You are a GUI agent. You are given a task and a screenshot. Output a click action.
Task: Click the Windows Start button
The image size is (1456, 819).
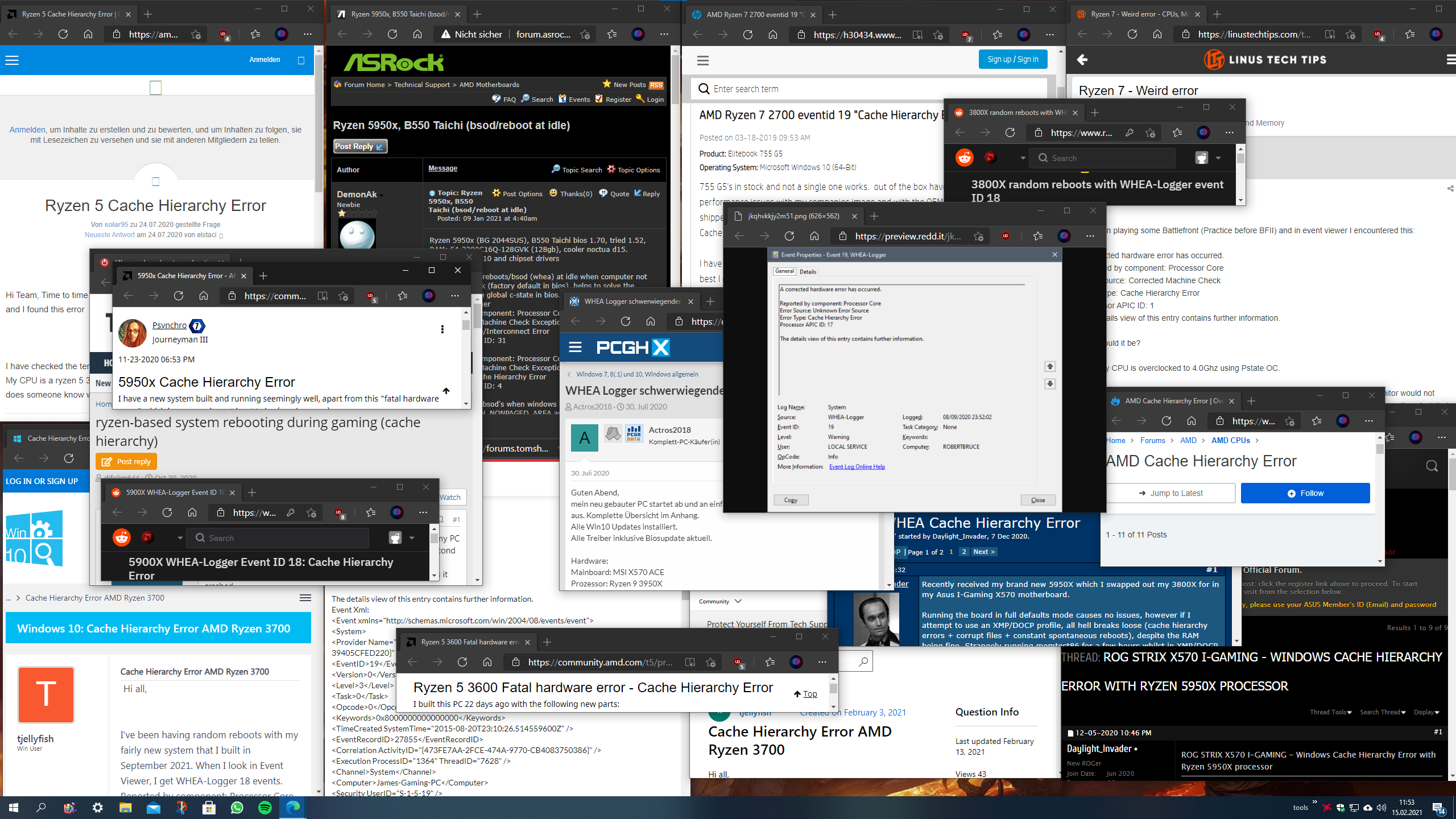click(x=14, y=807)
